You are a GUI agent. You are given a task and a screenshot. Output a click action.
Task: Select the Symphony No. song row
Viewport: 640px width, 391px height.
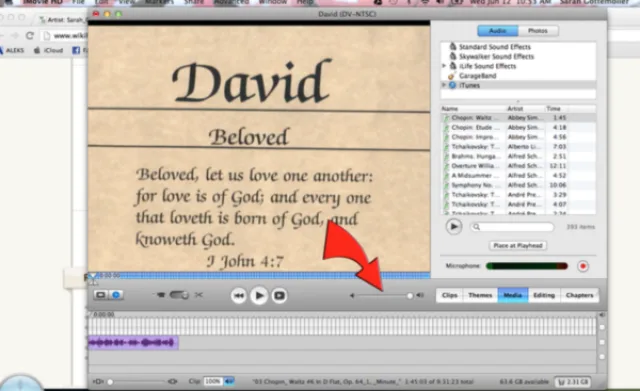(518, 185)
